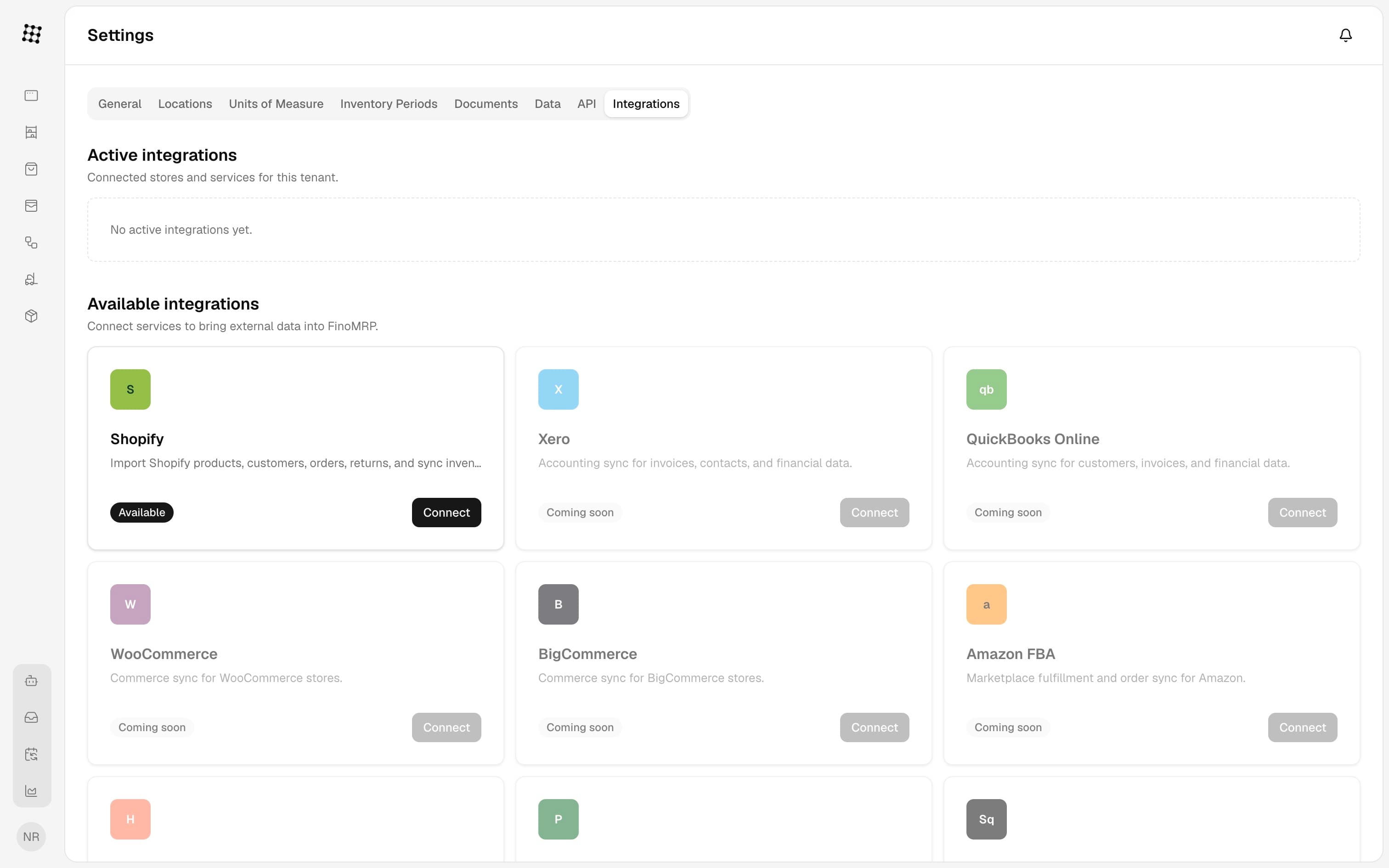The width and height of the screenshot is (1389, 868).
Task: Open the package box icon in sidebar
Action: point(32,316)
